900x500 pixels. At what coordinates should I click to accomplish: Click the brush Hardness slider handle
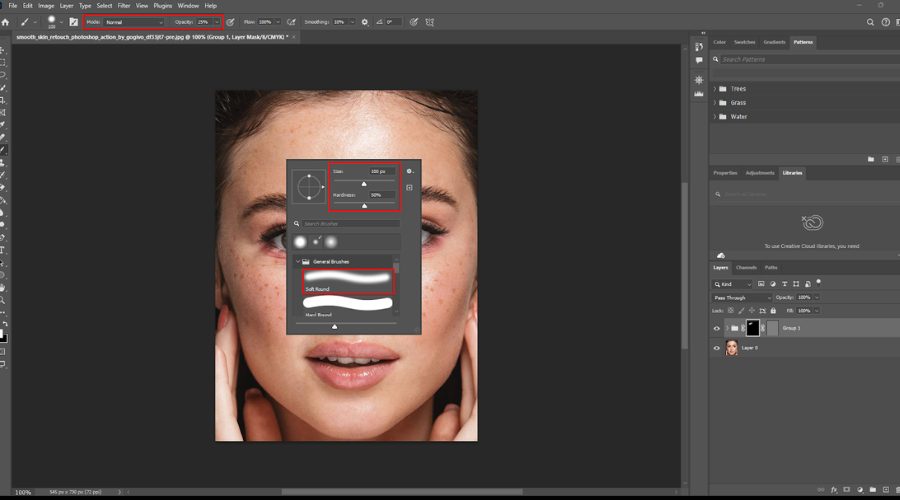tap(364, 206)
